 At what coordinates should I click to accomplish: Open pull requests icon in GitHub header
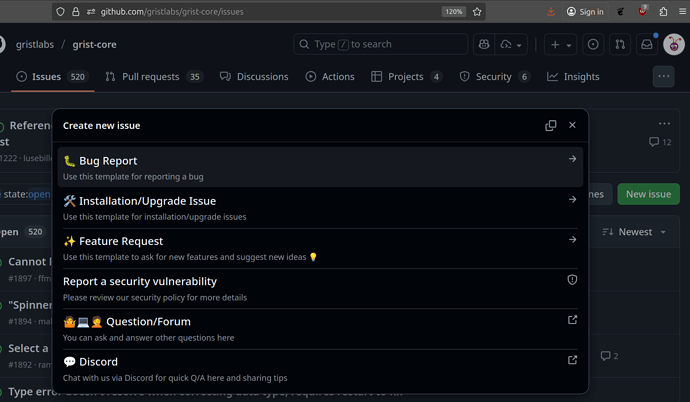point(621,44)
